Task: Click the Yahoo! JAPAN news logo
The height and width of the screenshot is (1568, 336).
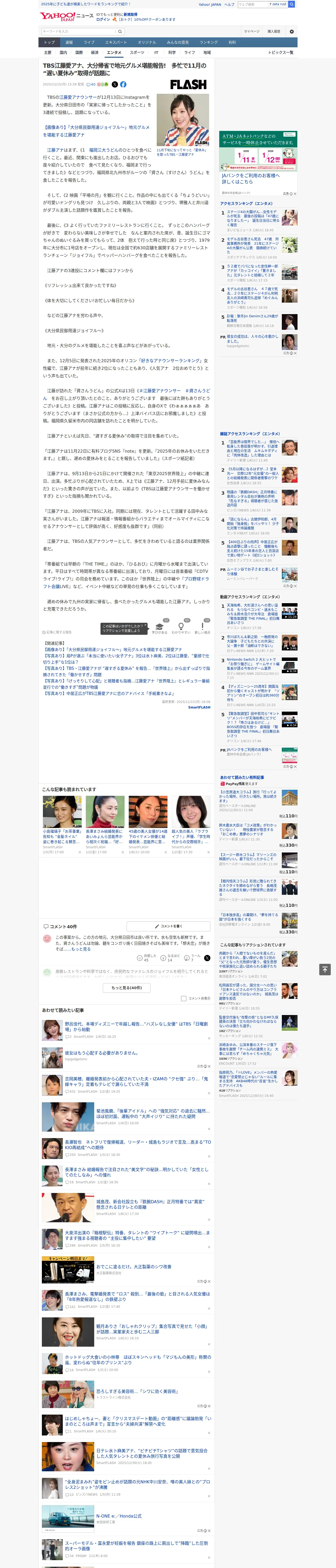Action: [66, 17]
